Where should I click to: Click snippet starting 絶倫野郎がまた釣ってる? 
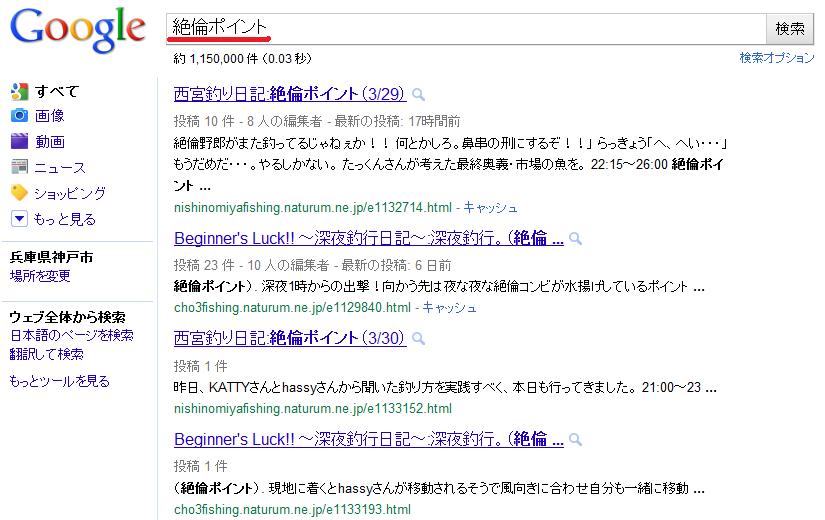pos(451,164)
